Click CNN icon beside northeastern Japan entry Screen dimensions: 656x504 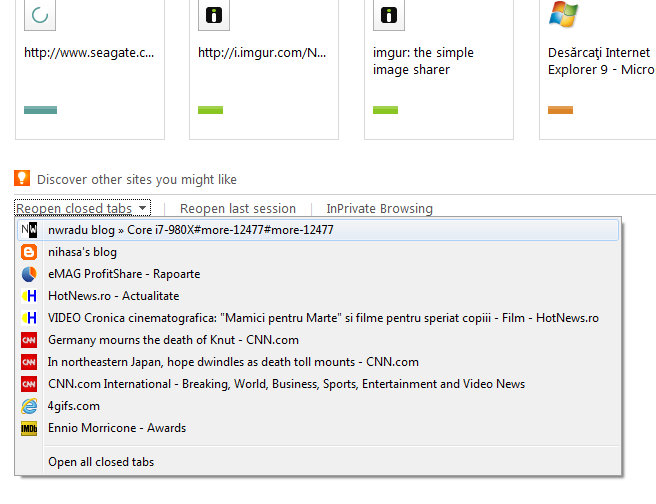pyautogui.click(x=29, y=362)
